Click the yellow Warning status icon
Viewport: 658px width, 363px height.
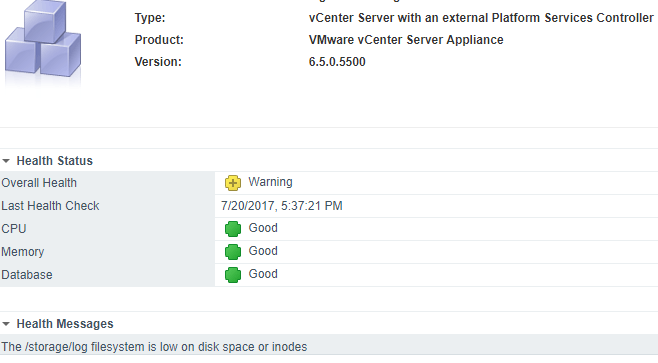point(233,183)
